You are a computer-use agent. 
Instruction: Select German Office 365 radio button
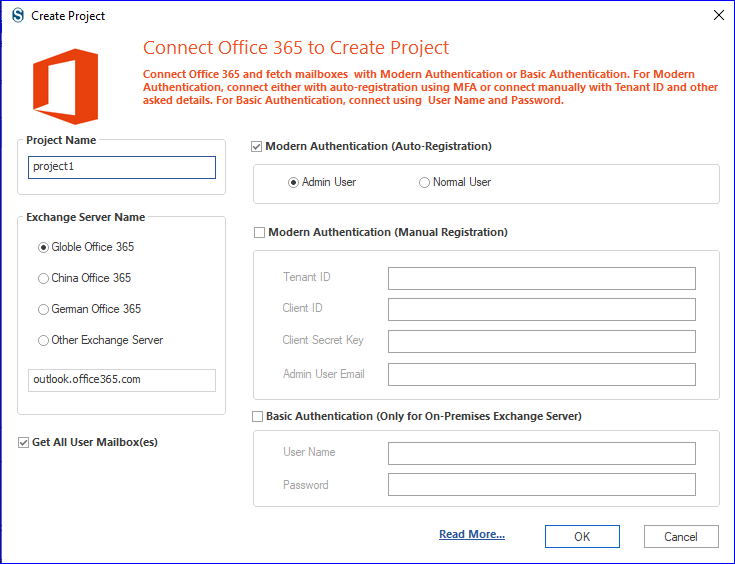[89, 309]
